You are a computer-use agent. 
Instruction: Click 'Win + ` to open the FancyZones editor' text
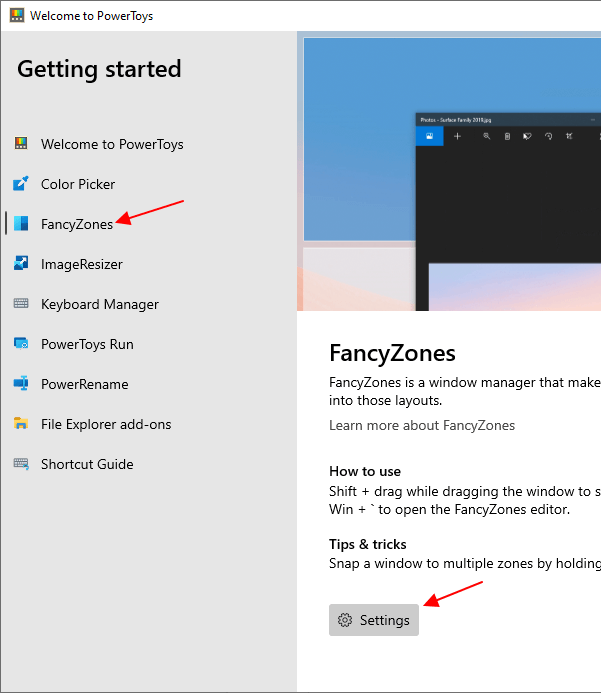(450, 509)
